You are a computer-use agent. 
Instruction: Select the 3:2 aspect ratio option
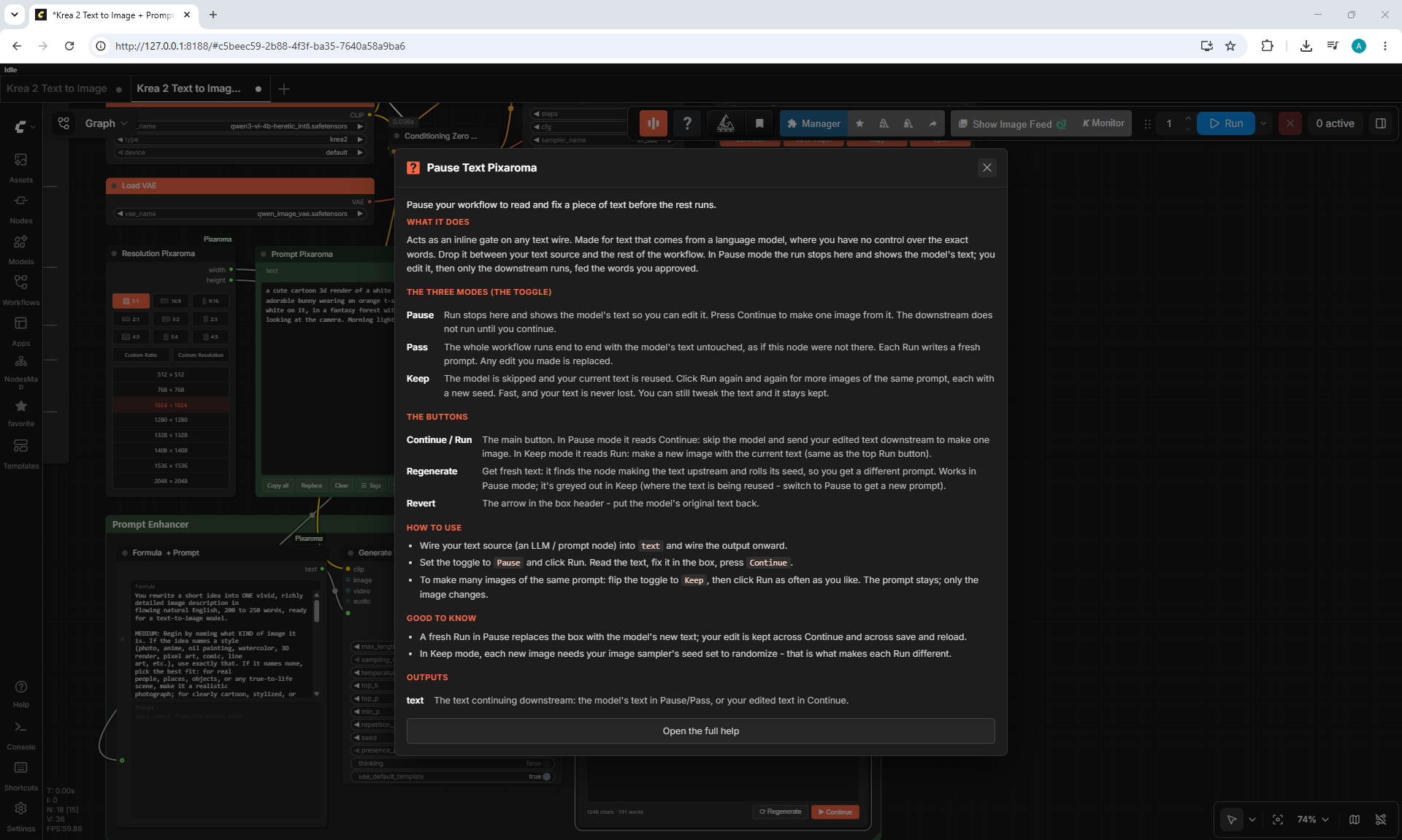(x=171, y=319)
